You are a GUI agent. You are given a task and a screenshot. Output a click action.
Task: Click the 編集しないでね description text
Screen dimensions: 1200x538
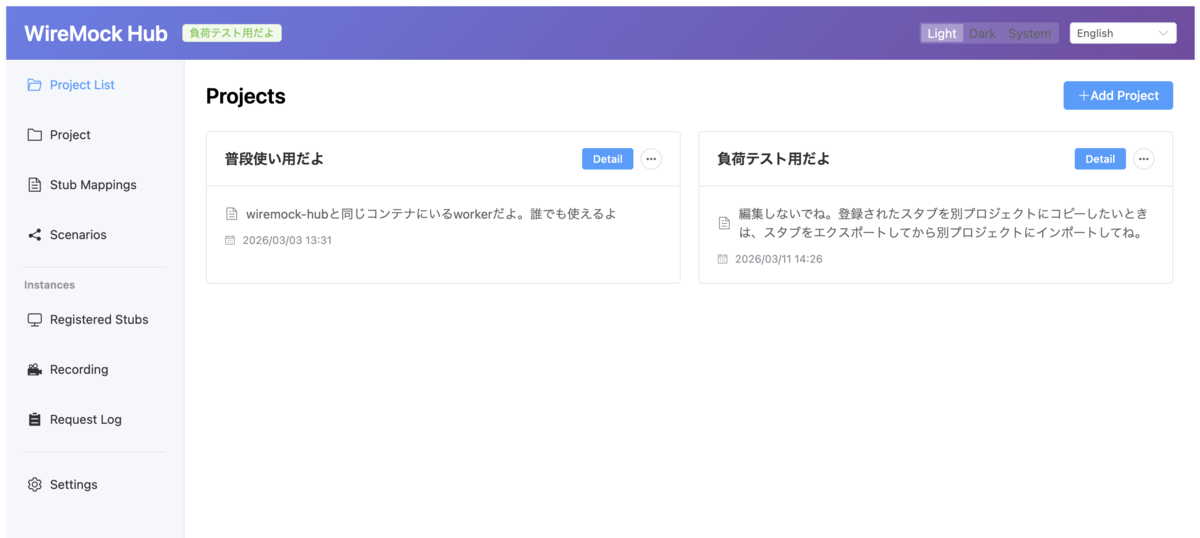[942, 223]
